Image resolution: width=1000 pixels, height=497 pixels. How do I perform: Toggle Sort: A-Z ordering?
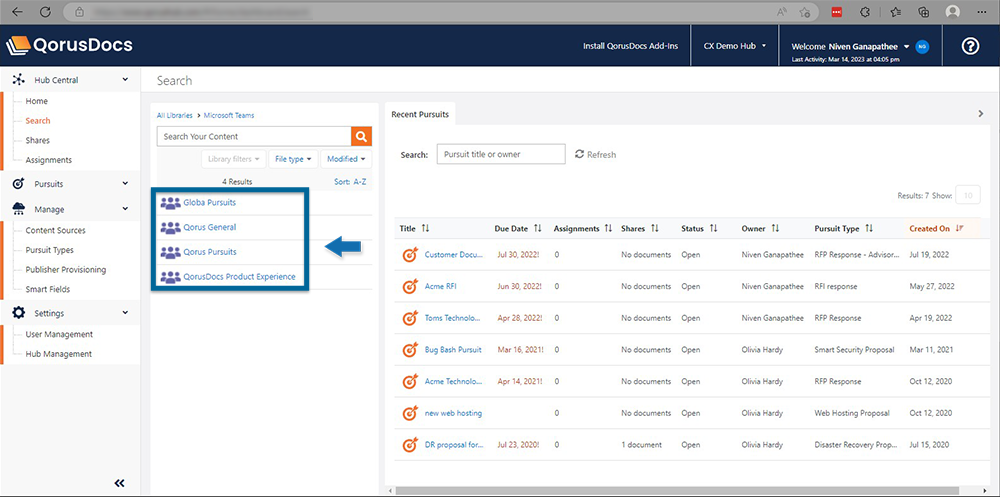pyautogui.click(x=350, y=182)
